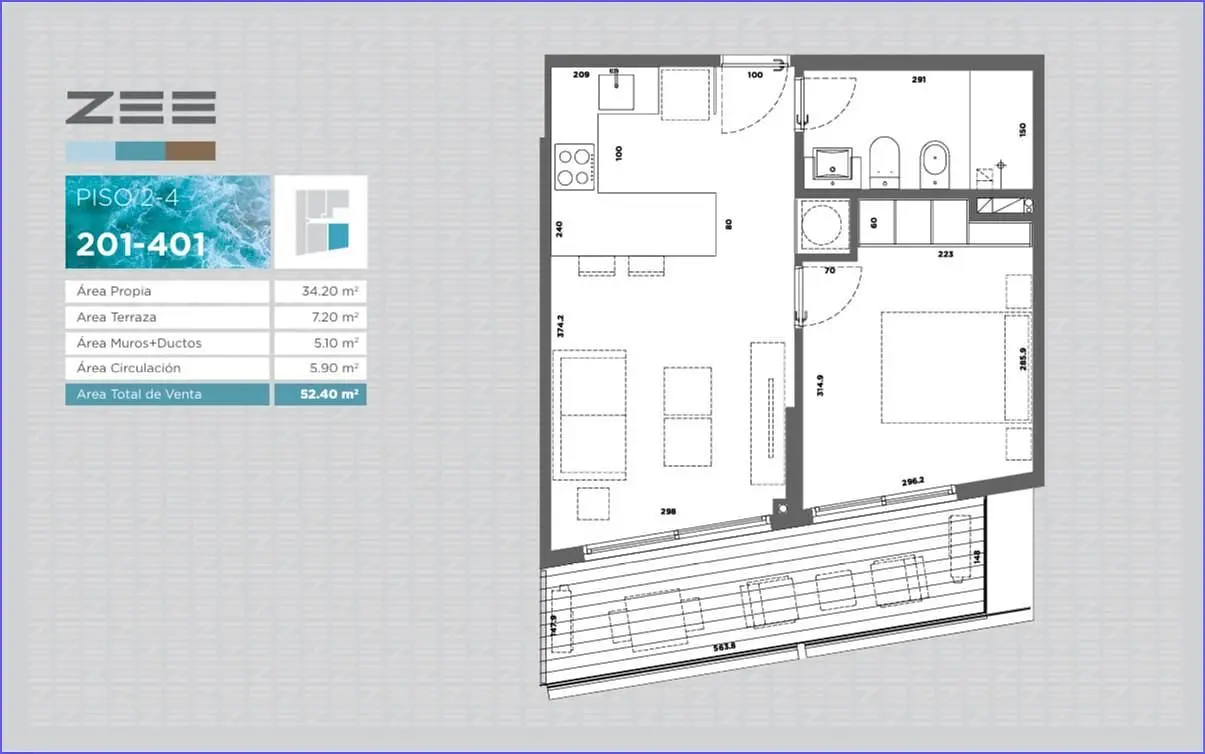Select the Area Terraza row
Viewport: 1205px width, 754px height.
216,317
